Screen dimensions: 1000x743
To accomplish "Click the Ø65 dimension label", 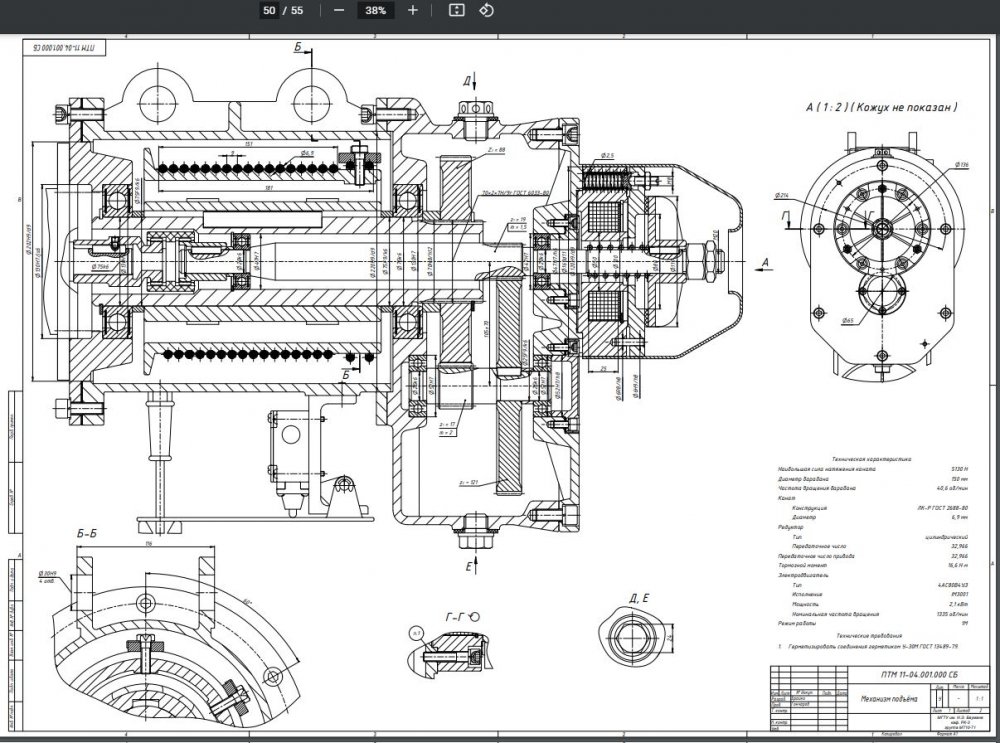I will pyautogui.click(x=847, y=320).
